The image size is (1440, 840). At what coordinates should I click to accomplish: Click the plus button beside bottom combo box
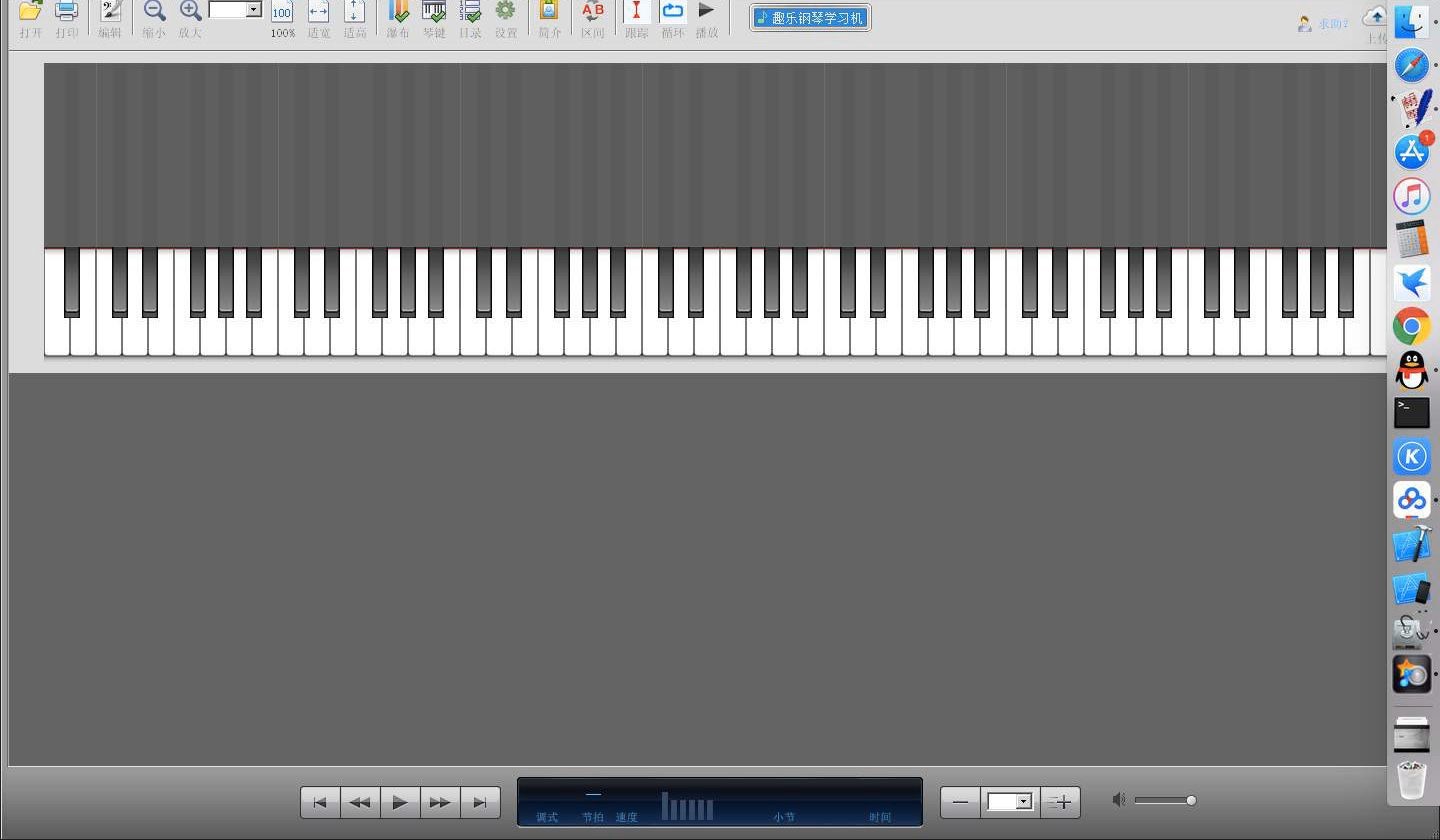point(1060,802)
